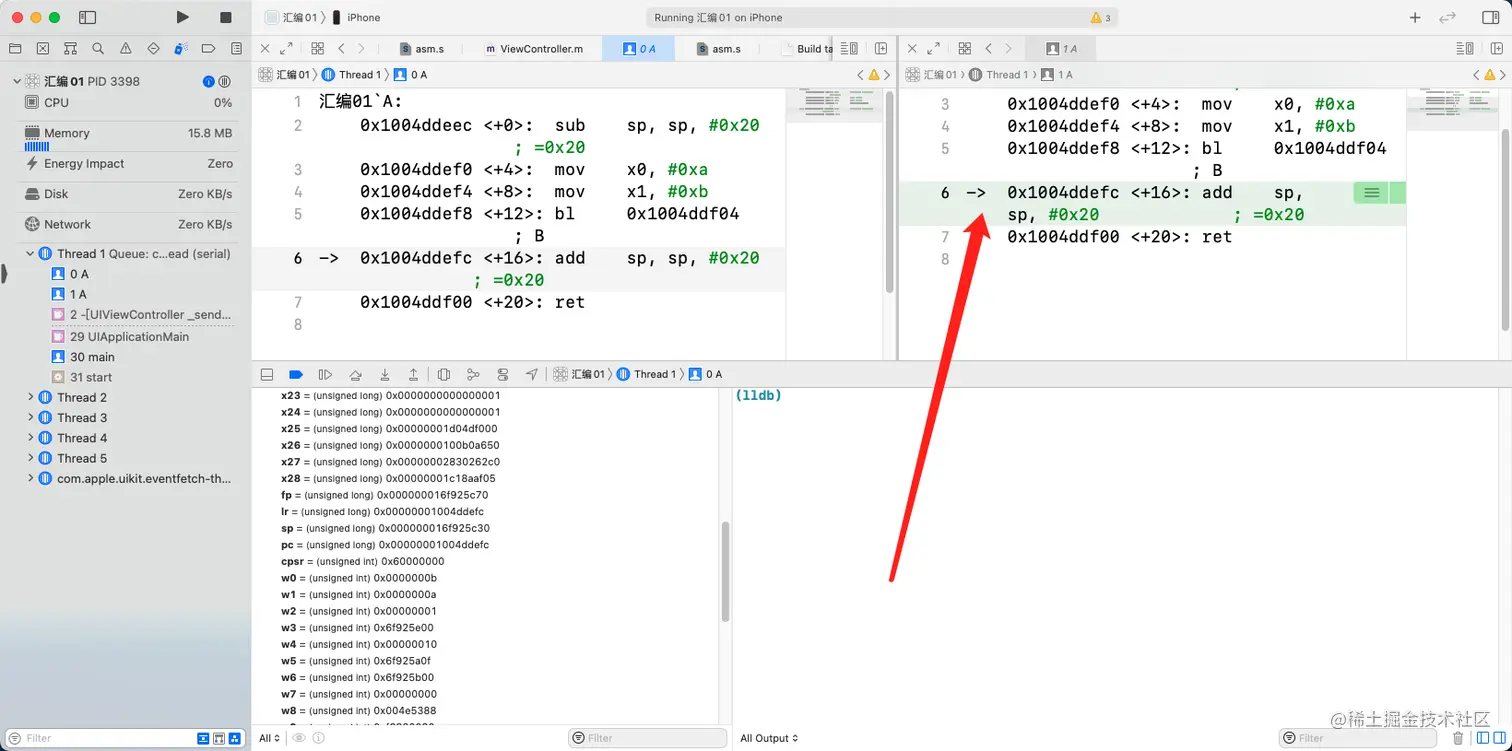Open the Symbol navigator

tap(70, 48)
